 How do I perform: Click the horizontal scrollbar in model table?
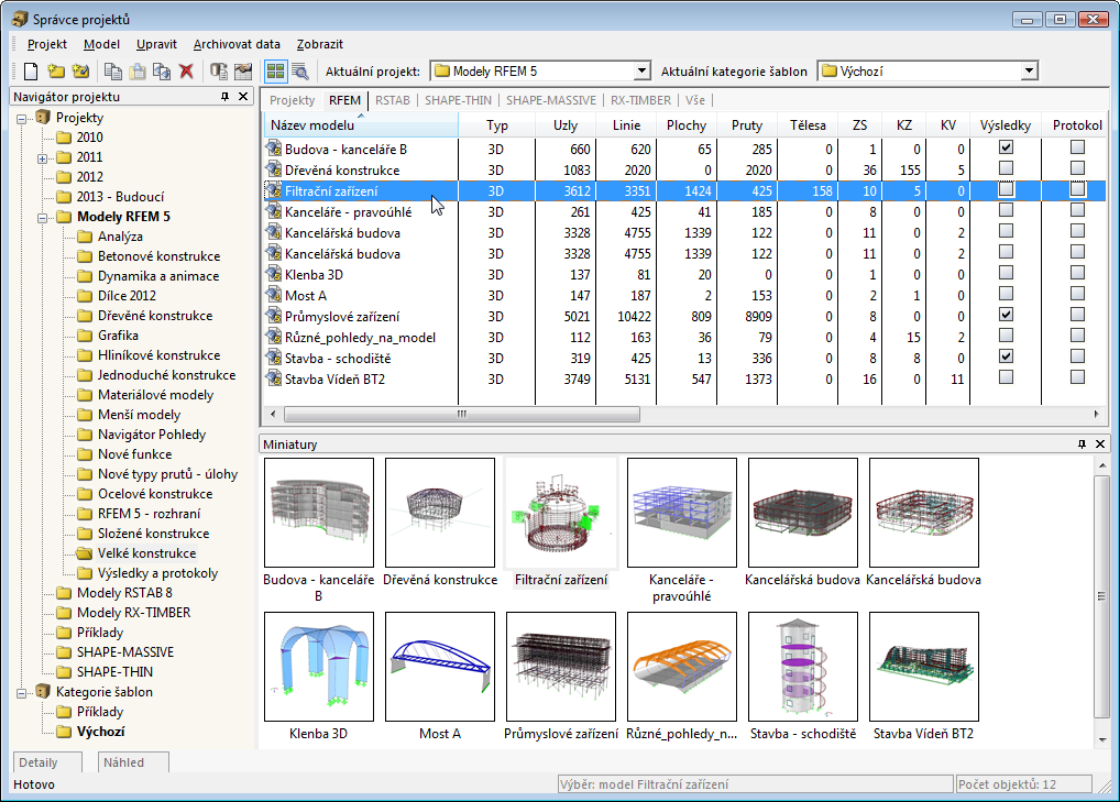coord(461,413)
